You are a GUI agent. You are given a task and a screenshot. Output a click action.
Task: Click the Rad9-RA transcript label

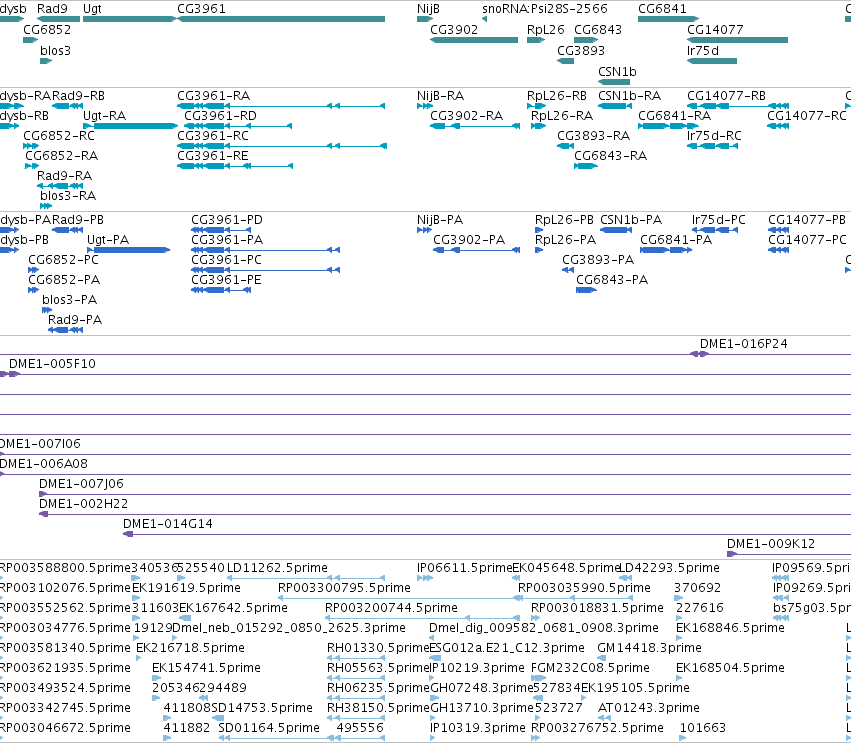click(64, 176)
